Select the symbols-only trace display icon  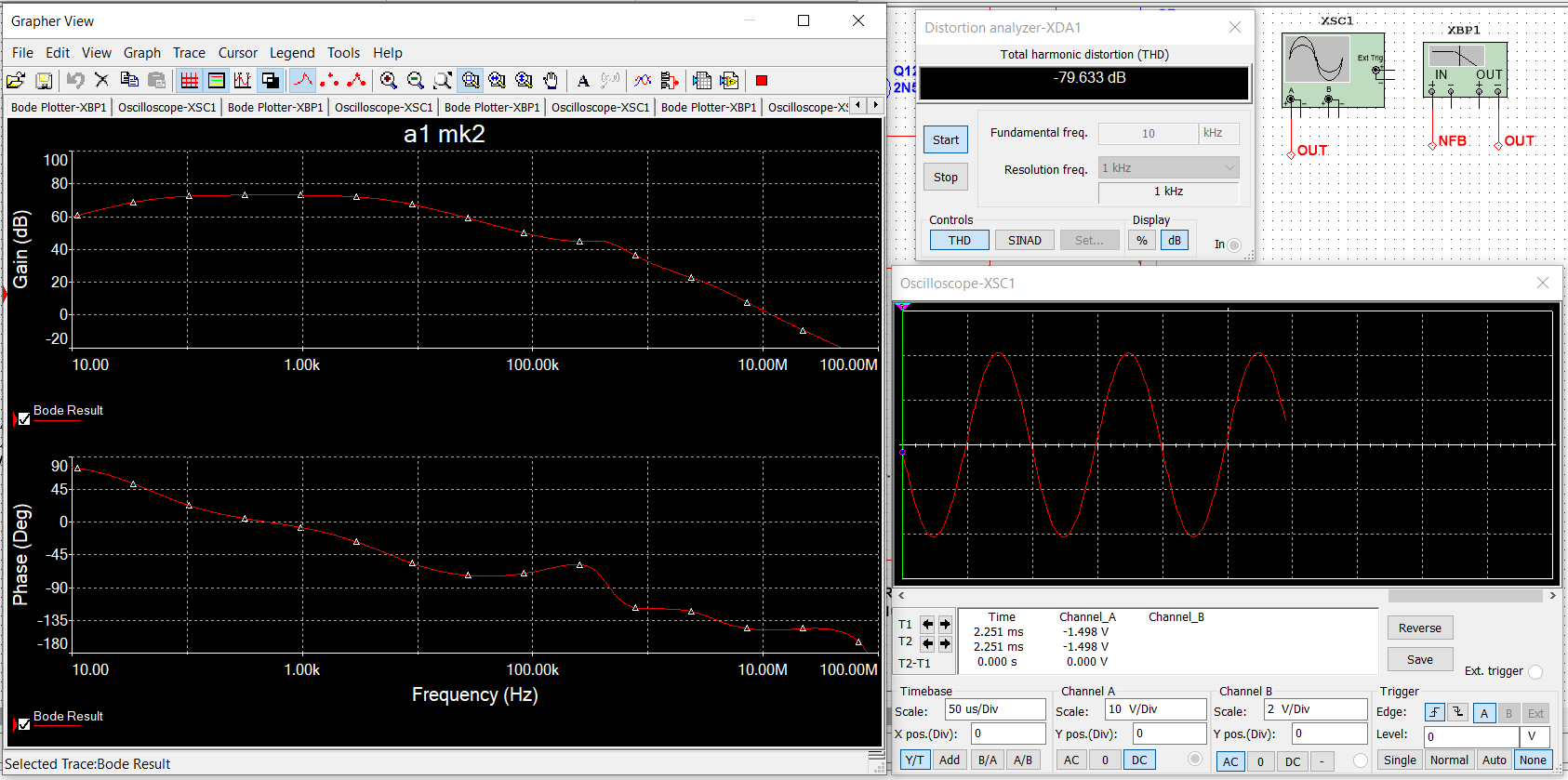329,81
